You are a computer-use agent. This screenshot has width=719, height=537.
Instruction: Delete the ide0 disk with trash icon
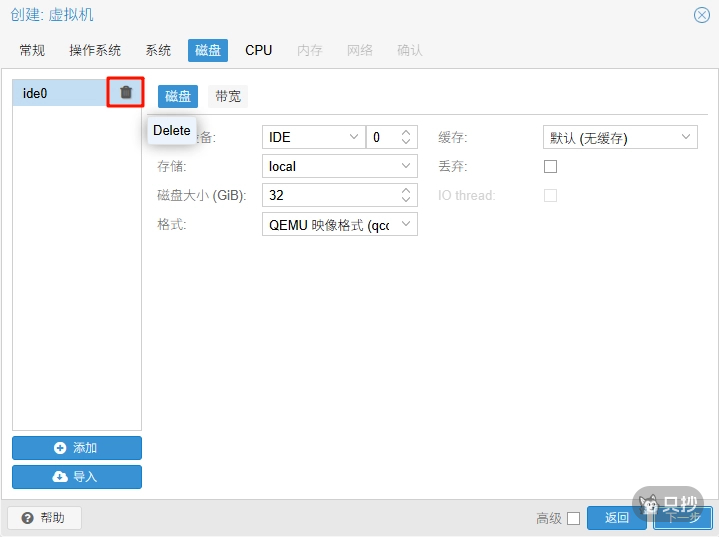[x=126, y=92]
